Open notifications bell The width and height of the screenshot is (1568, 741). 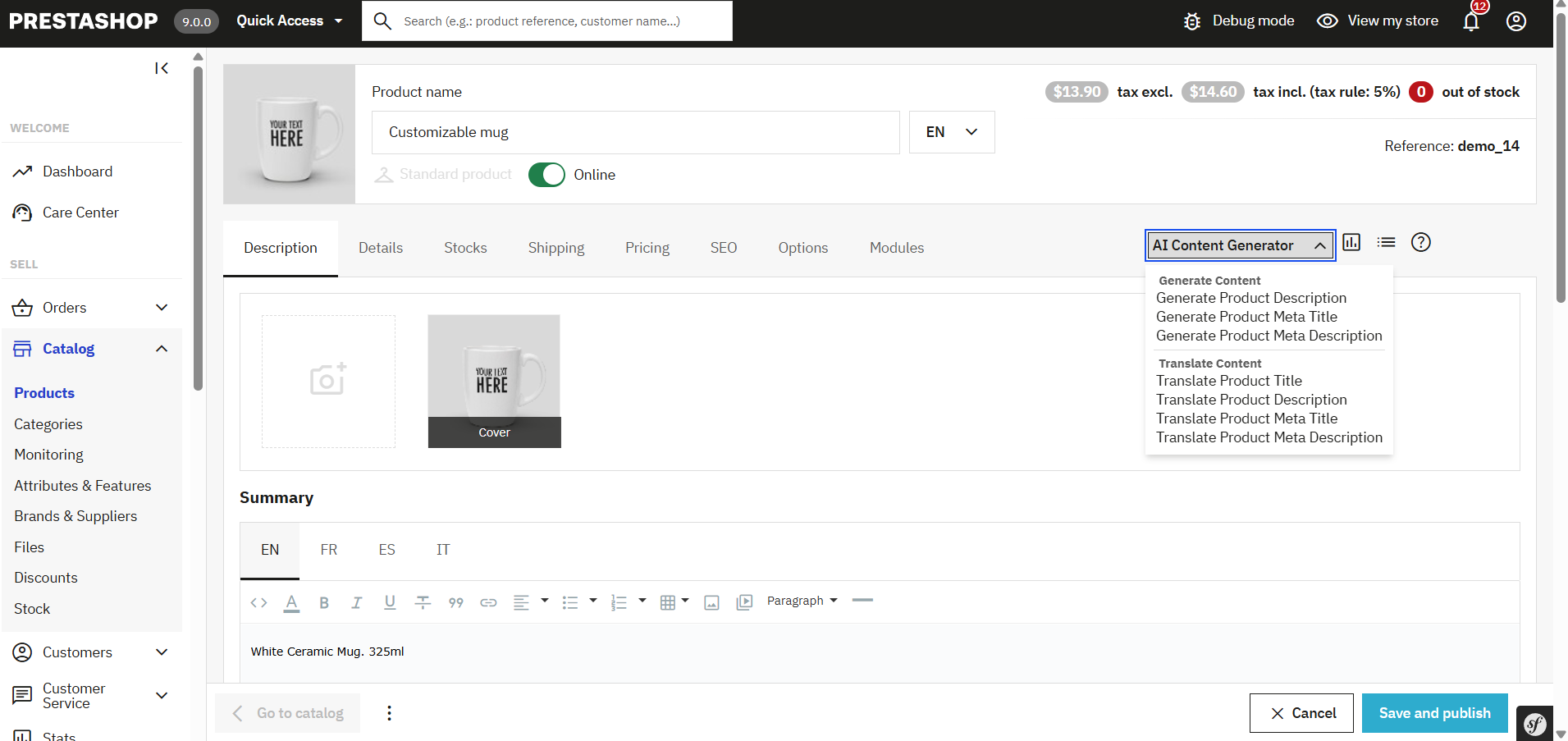[1472, 21]
